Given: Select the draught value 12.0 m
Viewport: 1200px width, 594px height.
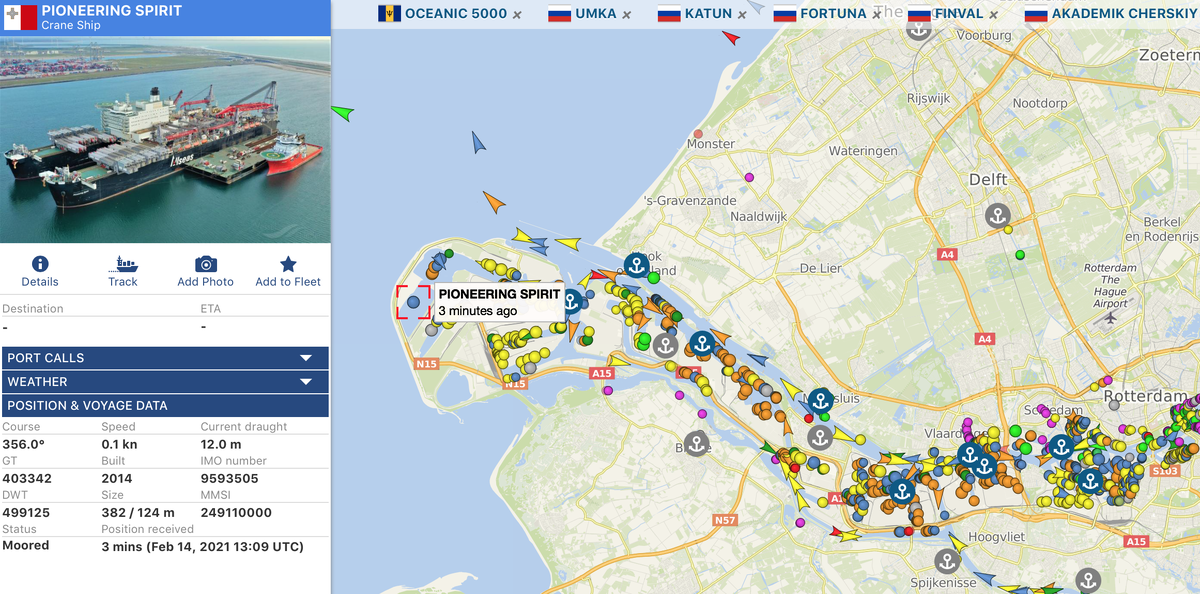Looking at the screenshot, I should 221,443.
